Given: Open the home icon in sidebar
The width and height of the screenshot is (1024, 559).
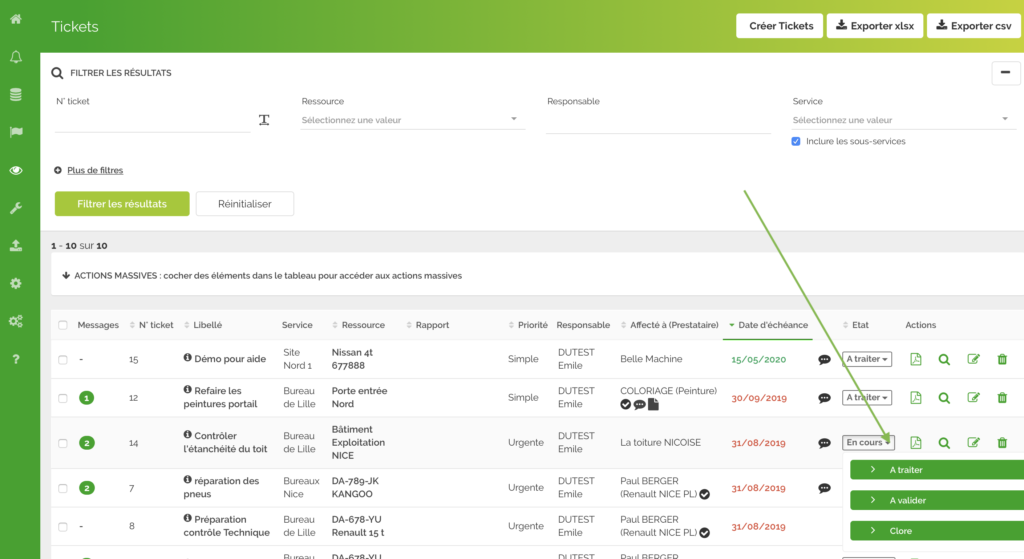Looking at the screenshot, I should [16, 19].
